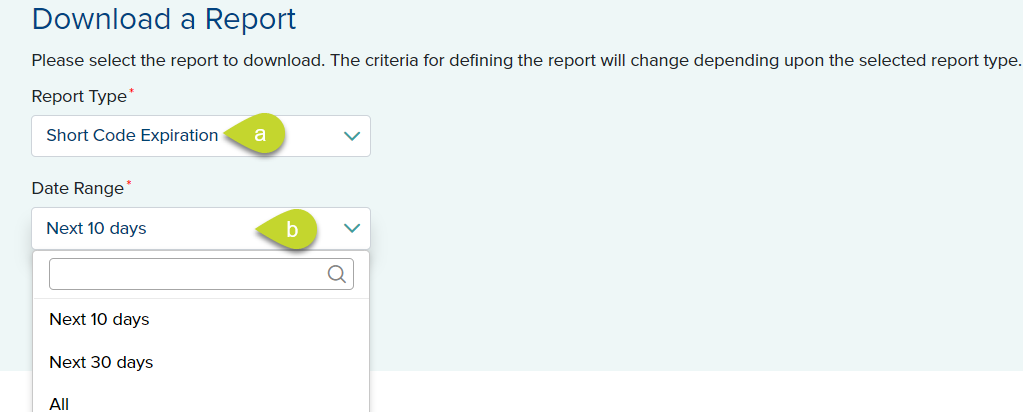Image resolution: width=1023 pixels, height=412 pixels.
Task: Click the chevron arrow on Date Range
Action: click(351, 229)
